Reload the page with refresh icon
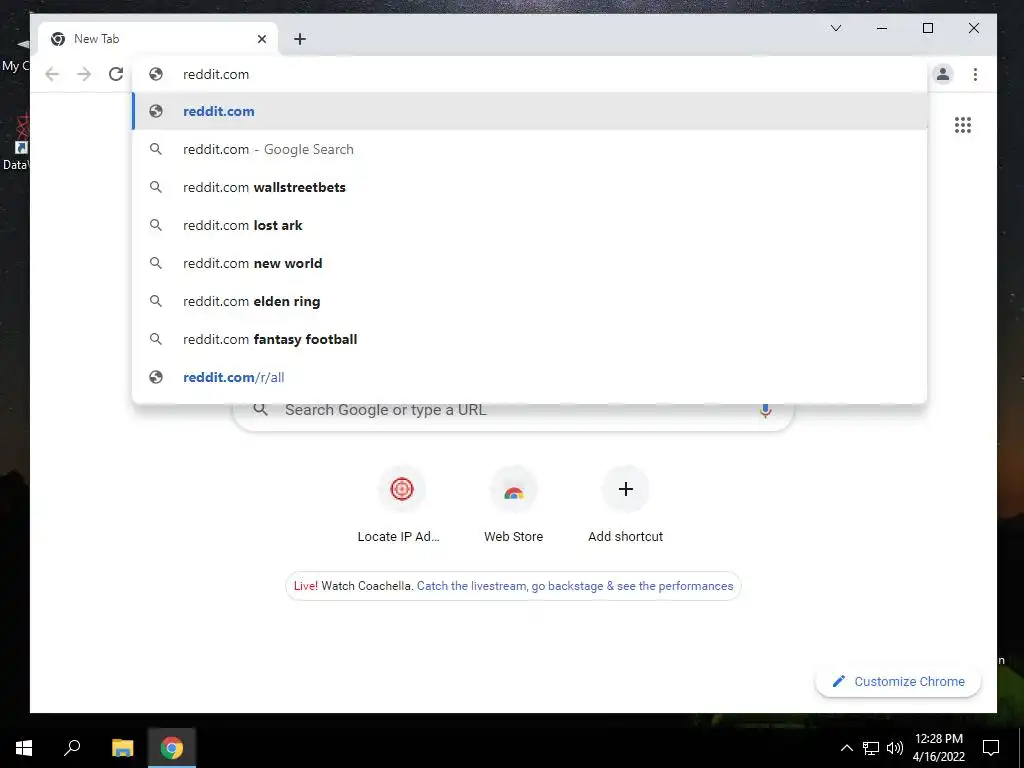The height and width of the screenshot is (768, 1024). [116, 74]
